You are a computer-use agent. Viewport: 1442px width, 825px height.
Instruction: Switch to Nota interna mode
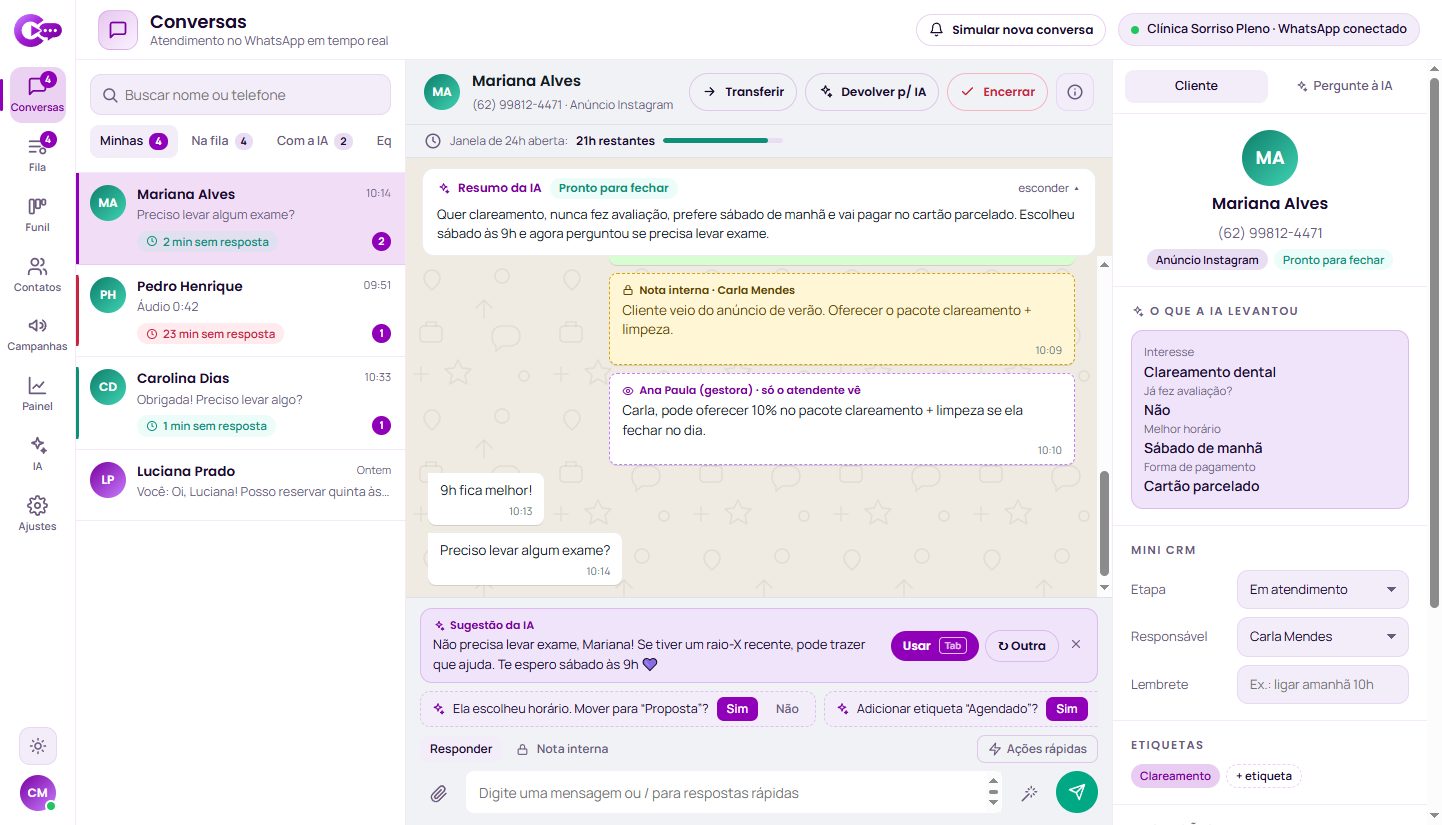562,749
